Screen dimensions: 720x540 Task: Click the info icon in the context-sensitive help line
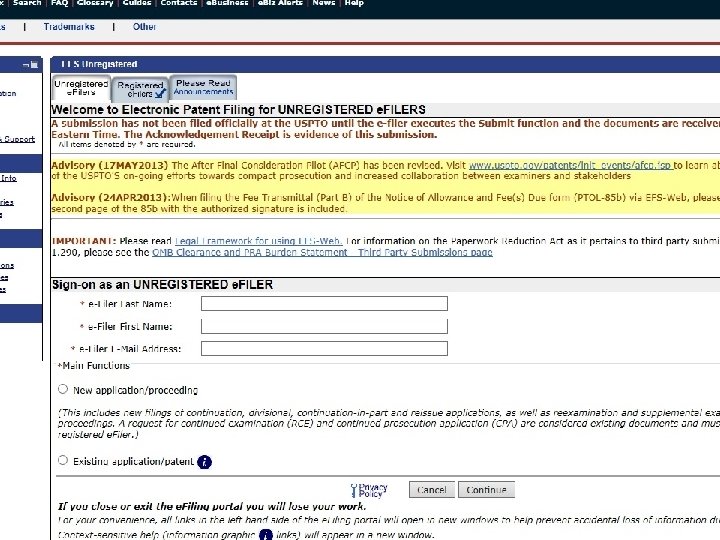[266, 535]
